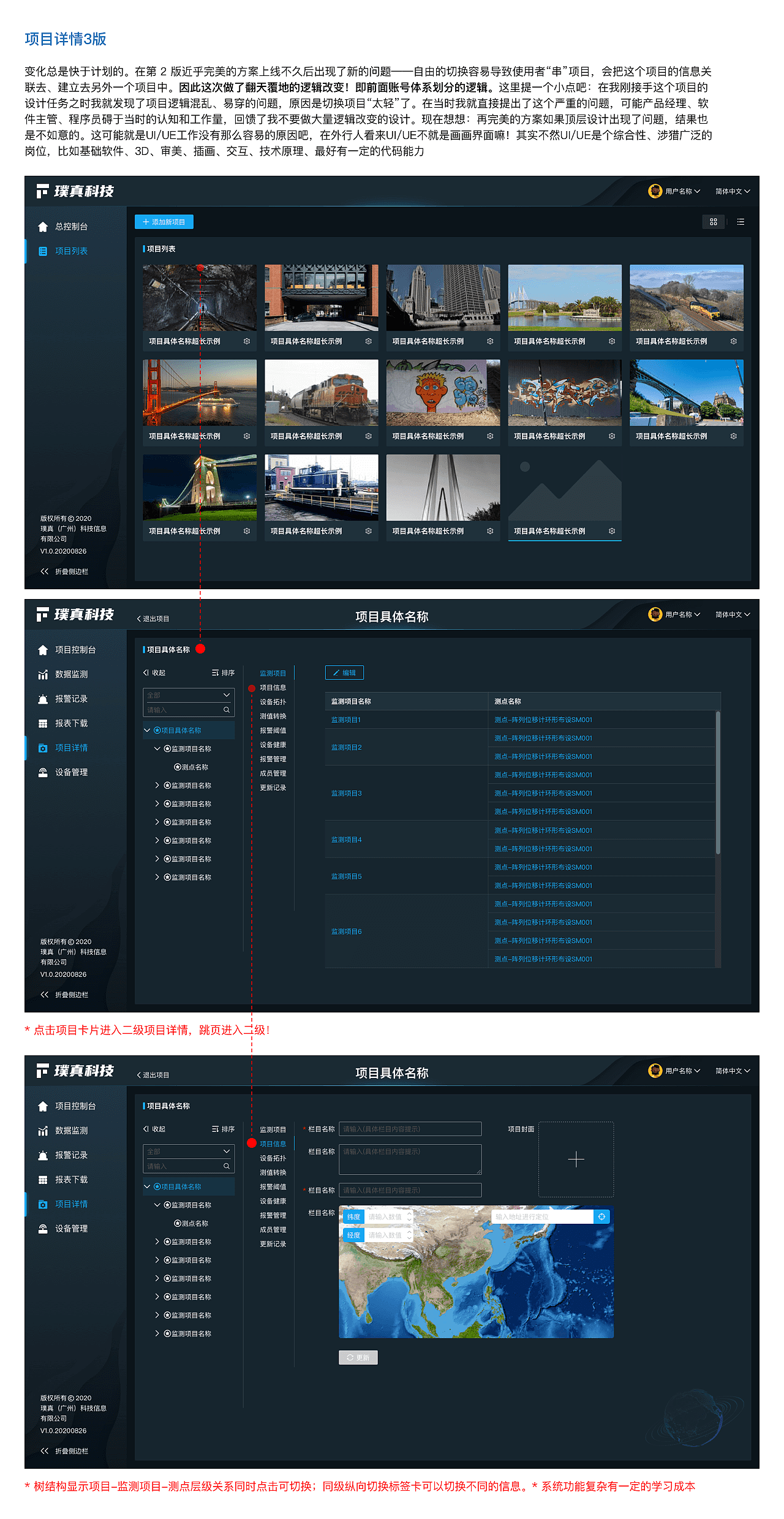Click 总控制台 home icon in project list sidebar
This screenshot has height=1519, width=784.
pos(43,227)
